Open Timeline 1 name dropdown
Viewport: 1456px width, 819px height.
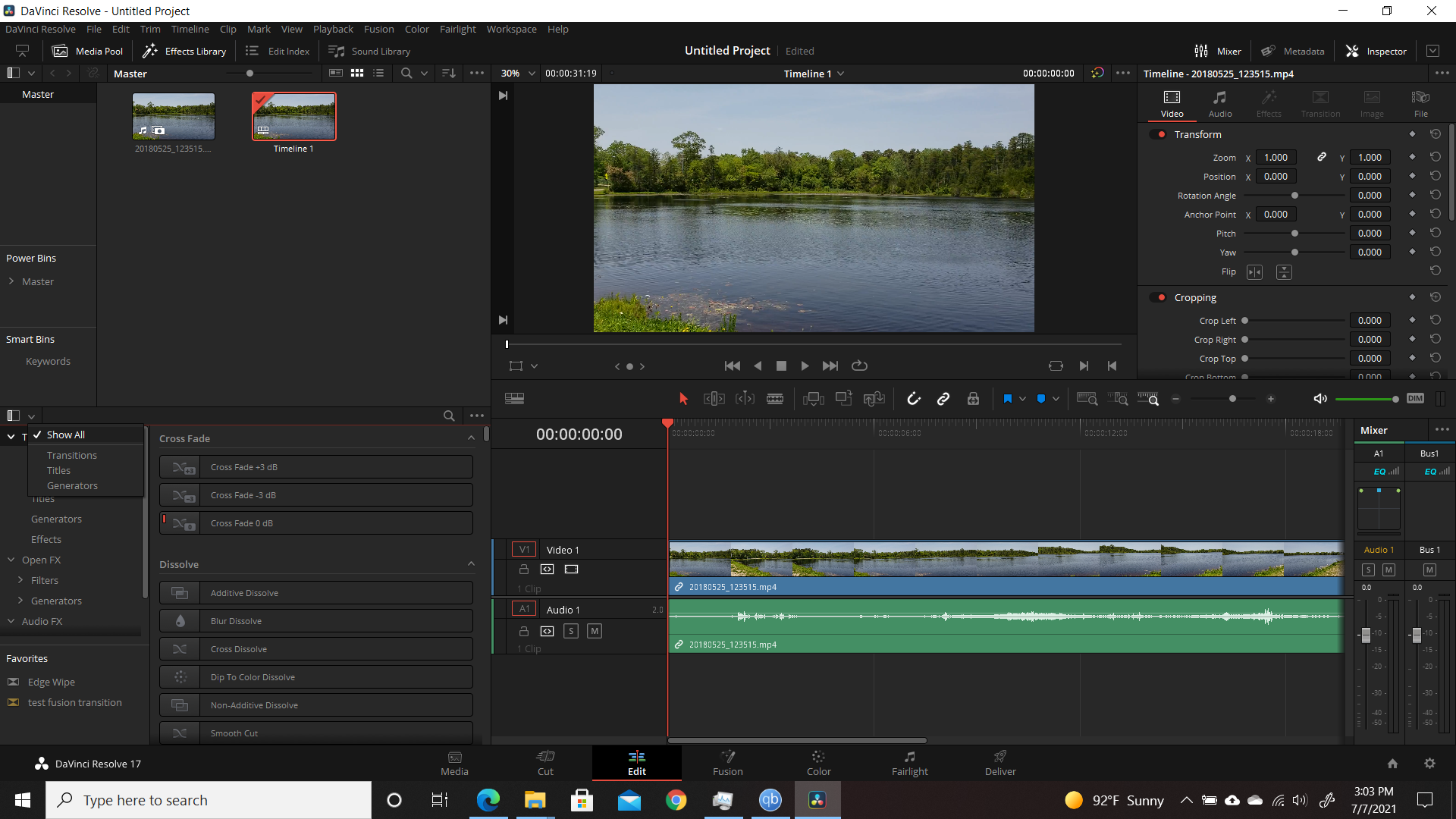(x=814, y=74)
